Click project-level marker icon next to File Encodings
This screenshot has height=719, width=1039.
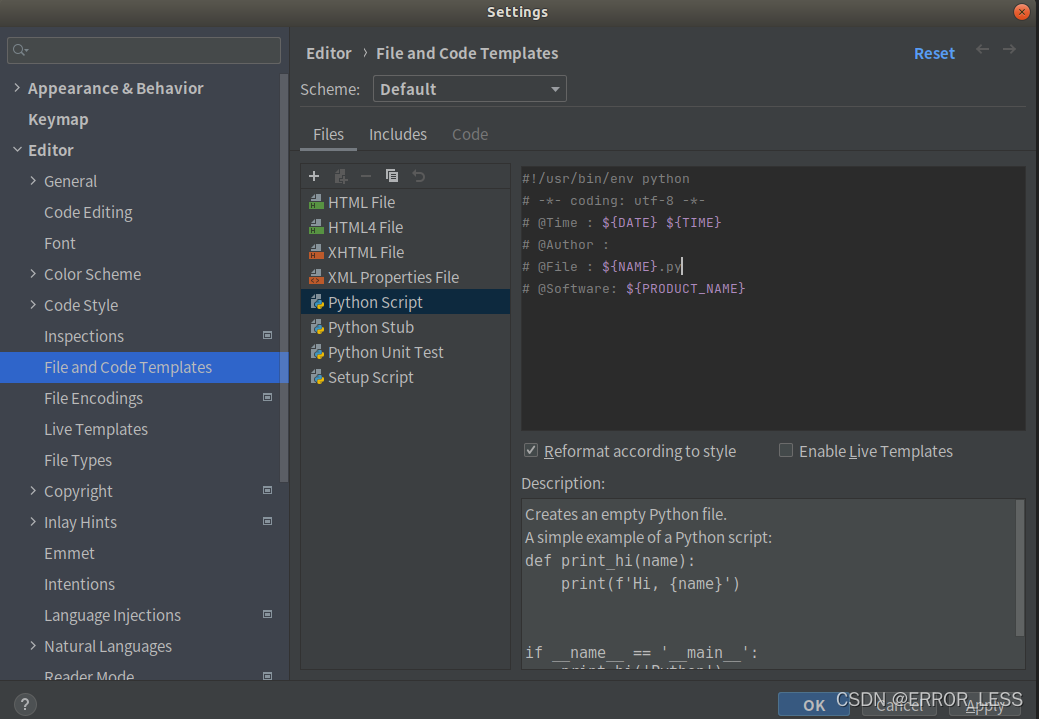click(x=268, y=398)
